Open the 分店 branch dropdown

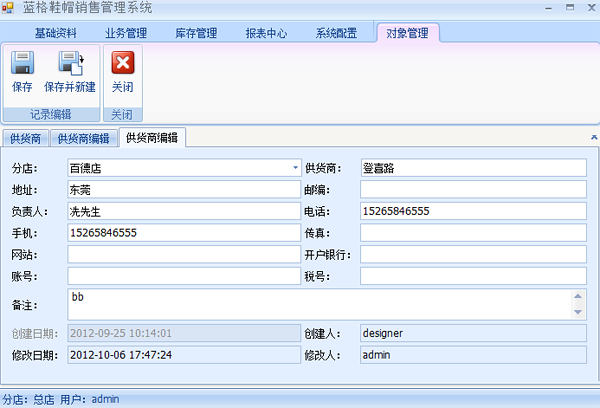point(295,168)
